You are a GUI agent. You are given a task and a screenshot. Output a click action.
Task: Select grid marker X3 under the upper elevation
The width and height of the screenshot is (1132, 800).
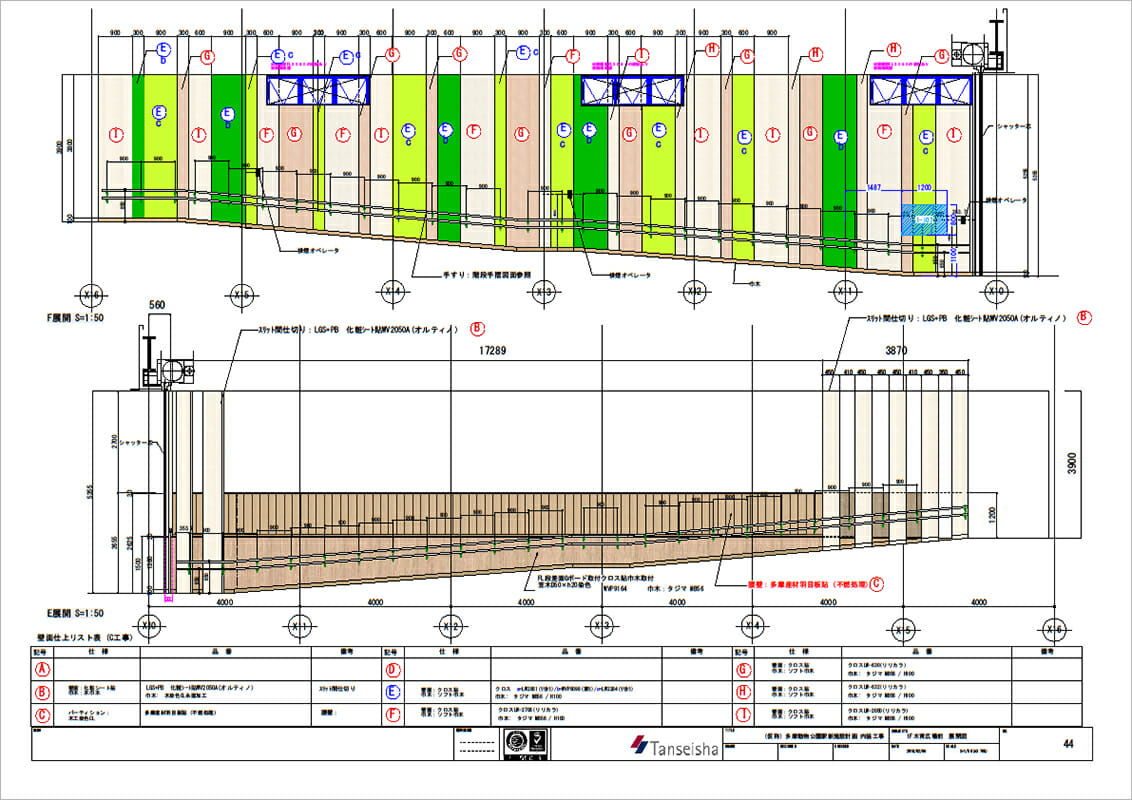click(544, 292)
